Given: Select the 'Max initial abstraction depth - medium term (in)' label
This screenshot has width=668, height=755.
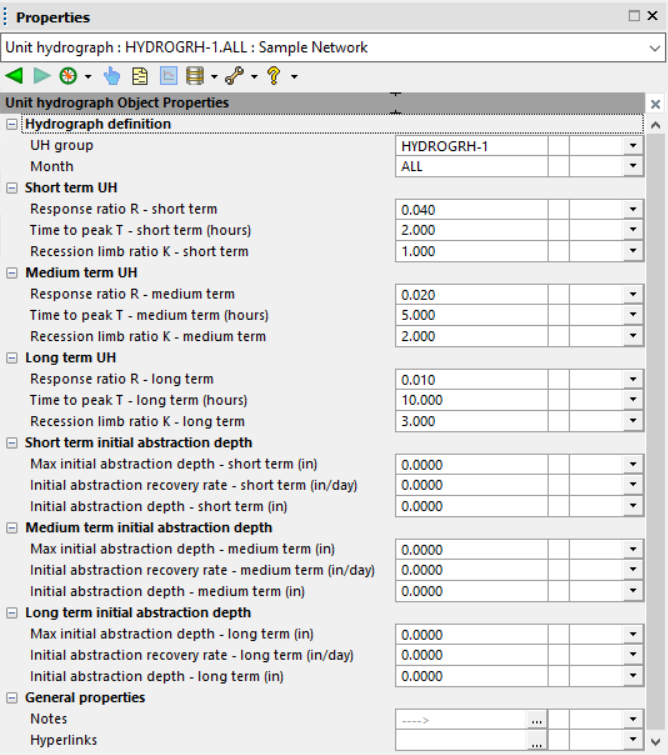Looking at the screenshot, I should tap(182, 549).
